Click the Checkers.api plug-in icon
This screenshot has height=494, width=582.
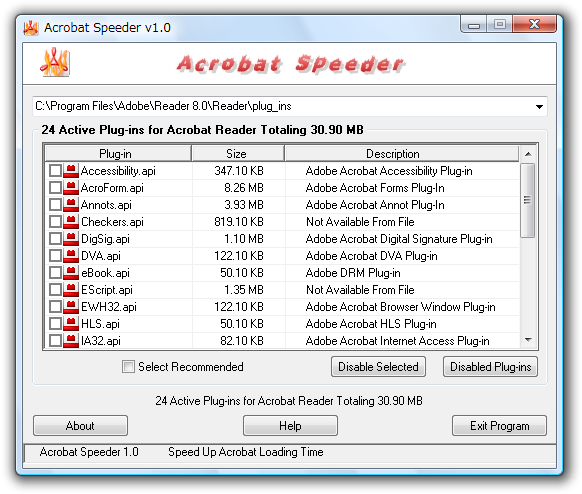(71, 222)
